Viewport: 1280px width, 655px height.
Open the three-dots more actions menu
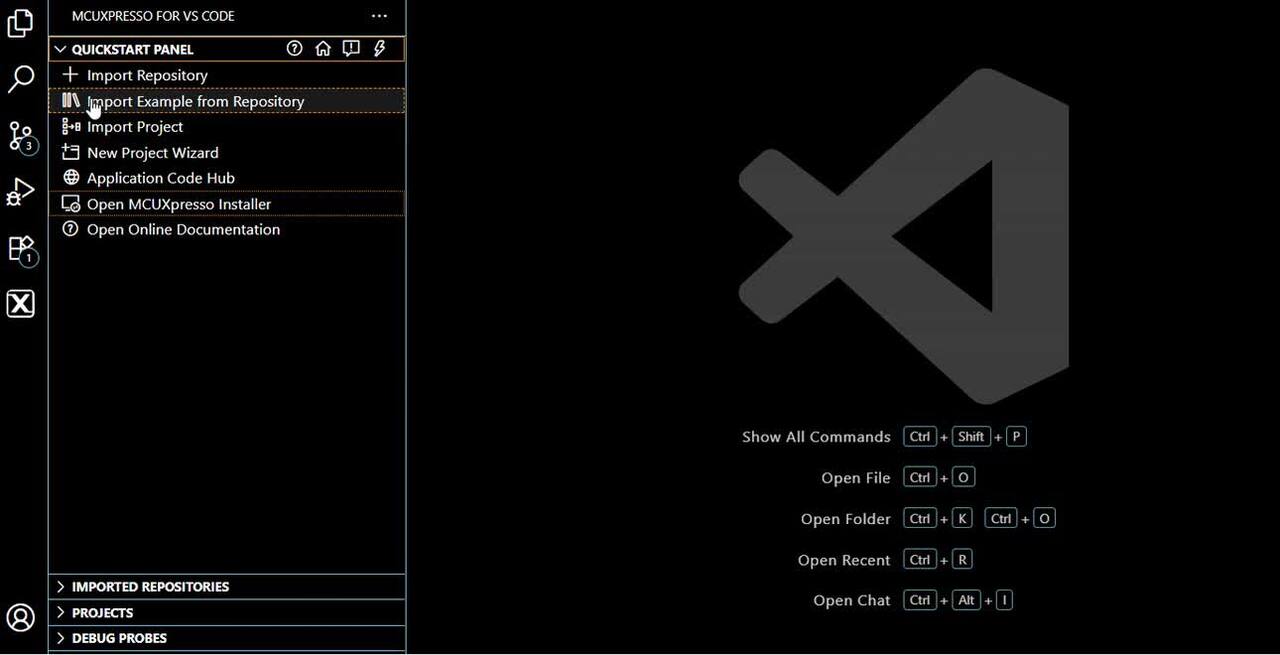(x=379, y=16)
